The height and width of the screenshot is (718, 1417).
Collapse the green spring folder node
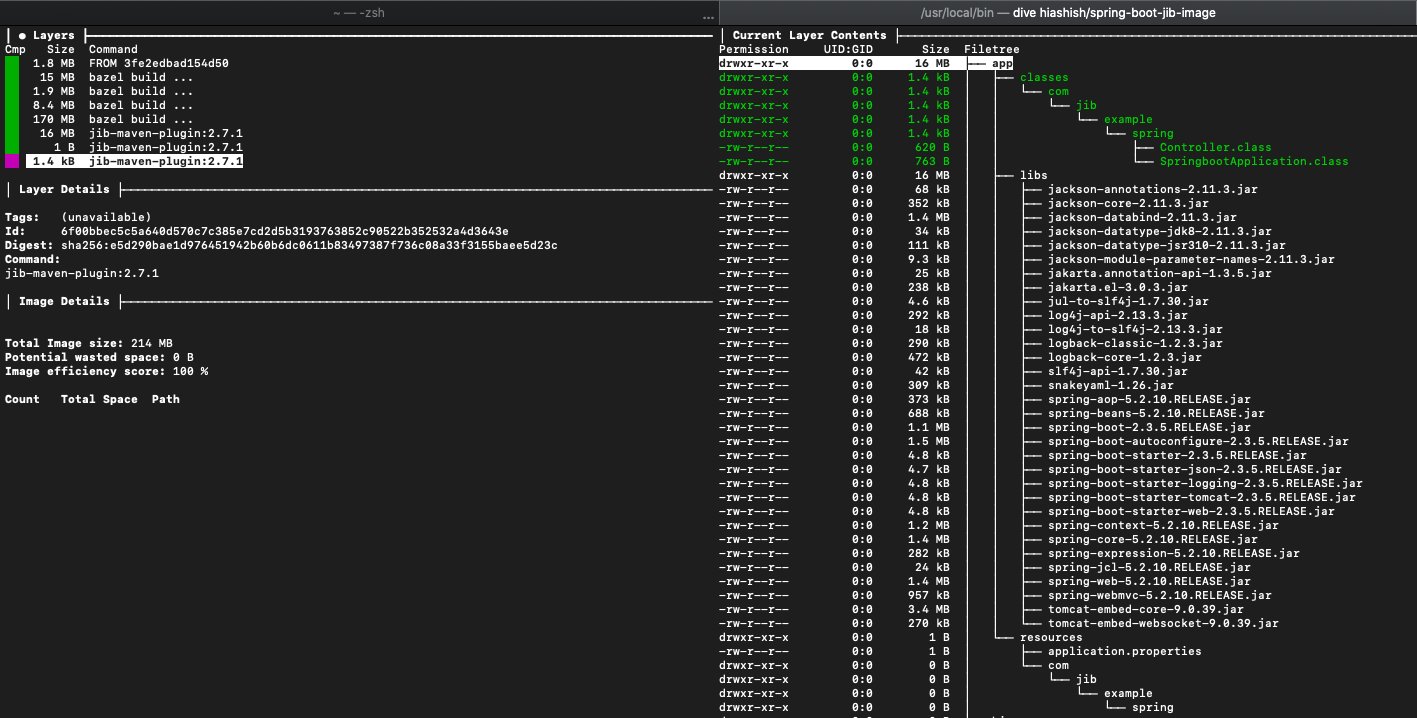[x=1153, y=133]
